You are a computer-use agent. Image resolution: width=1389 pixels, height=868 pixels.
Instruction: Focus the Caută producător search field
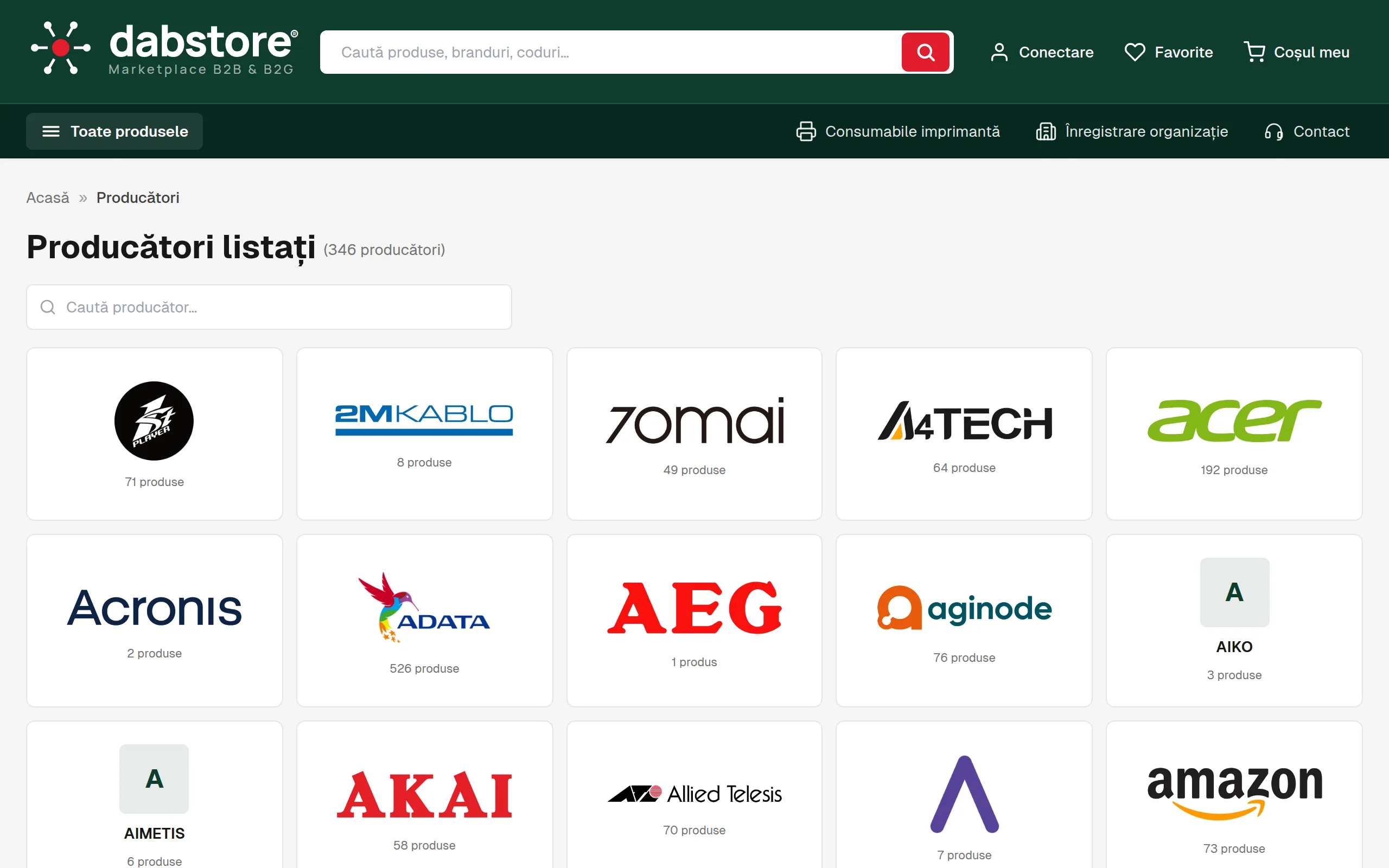pos(269,307)
